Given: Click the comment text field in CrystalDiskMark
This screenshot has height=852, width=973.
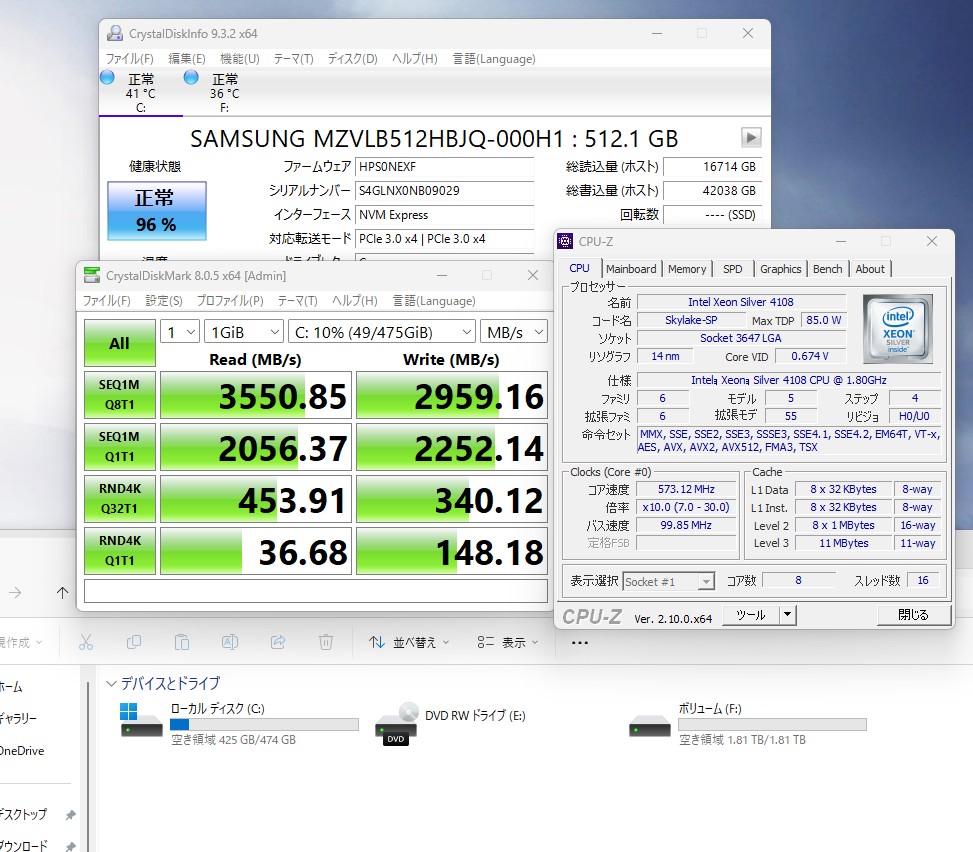Looking at the screenshot, I should [316, 591].
